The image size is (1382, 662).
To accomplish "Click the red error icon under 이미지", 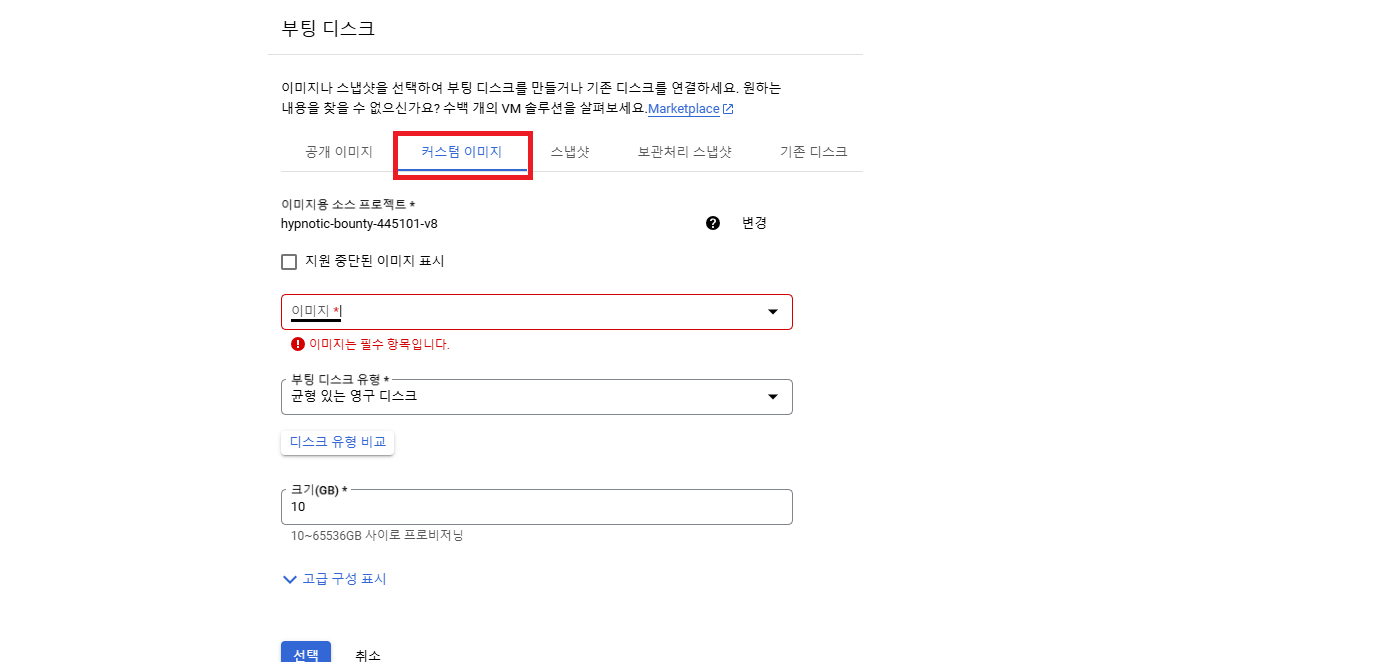I will 297,344.
